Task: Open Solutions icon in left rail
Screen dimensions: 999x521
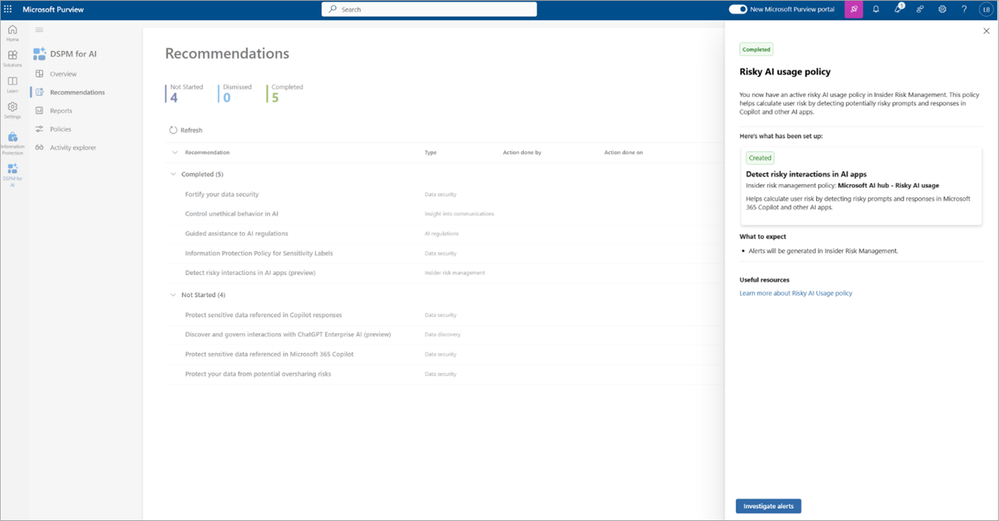Action: click(12, 55)
